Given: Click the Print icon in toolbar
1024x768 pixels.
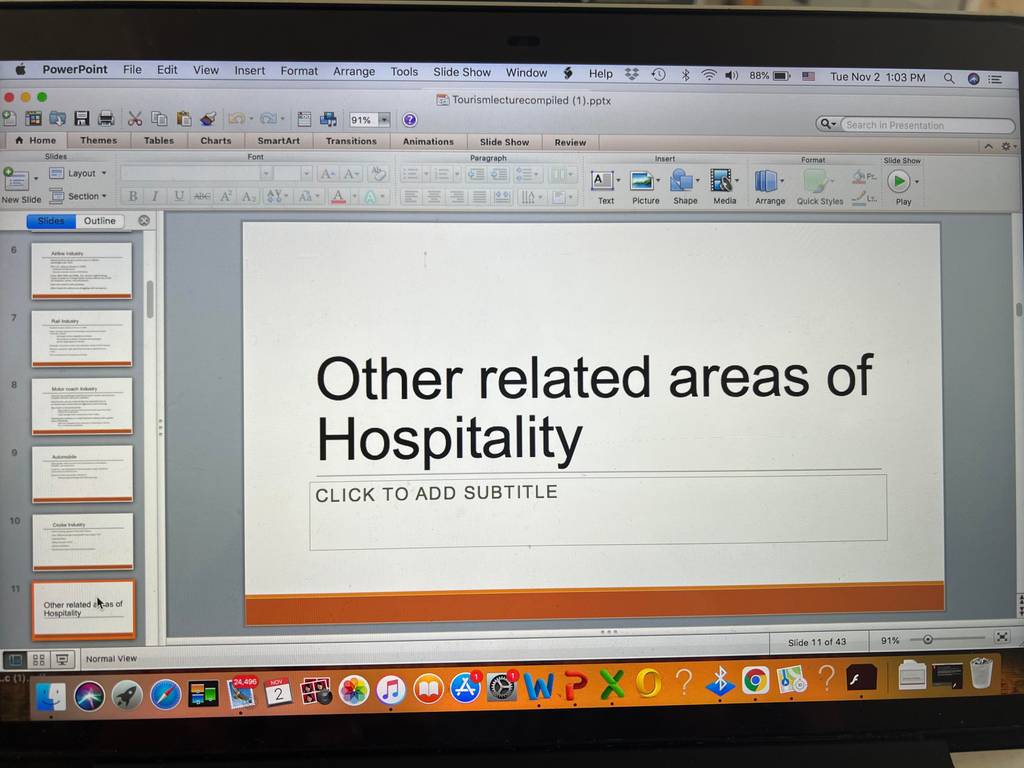Looking at the screenshot, I should tap(106, 118).
